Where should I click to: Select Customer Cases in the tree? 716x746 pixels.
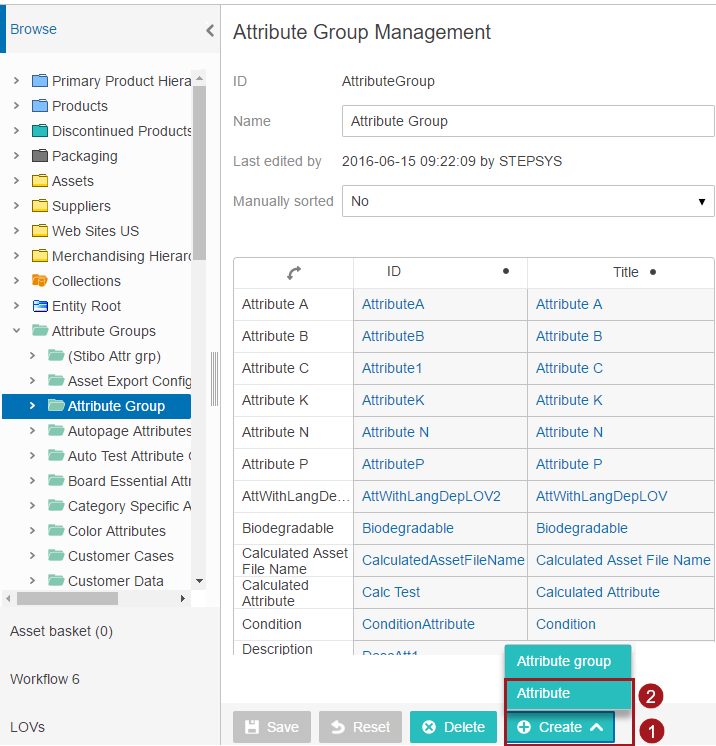pos(121,556)
